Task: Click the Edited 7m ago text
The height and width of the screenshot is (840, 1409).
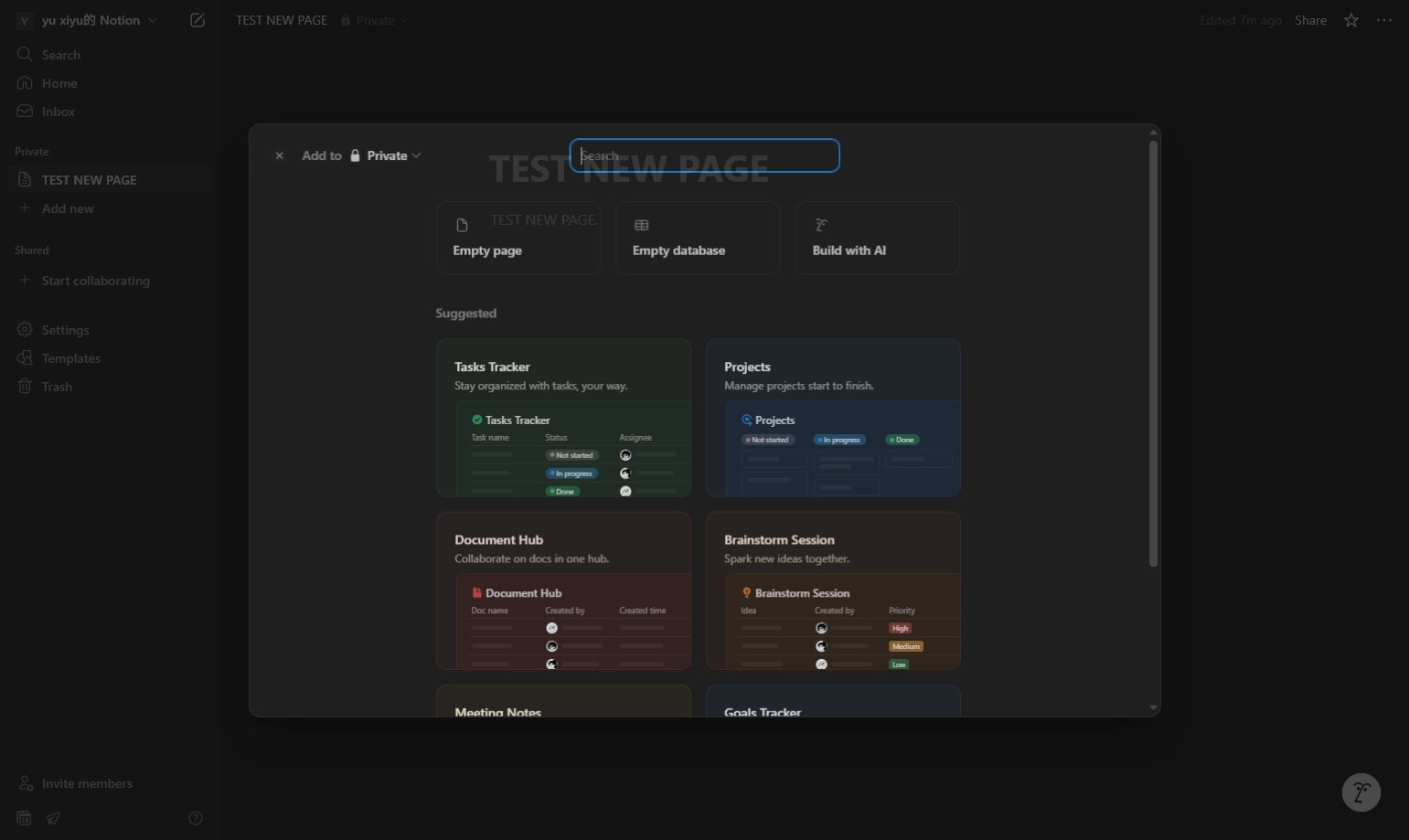Action: [x=1241, y=20]
